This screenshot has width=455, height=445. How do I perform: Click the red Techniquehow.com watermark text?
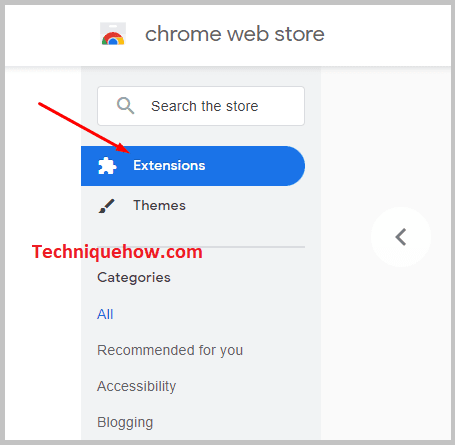click(x=117, y=252)
